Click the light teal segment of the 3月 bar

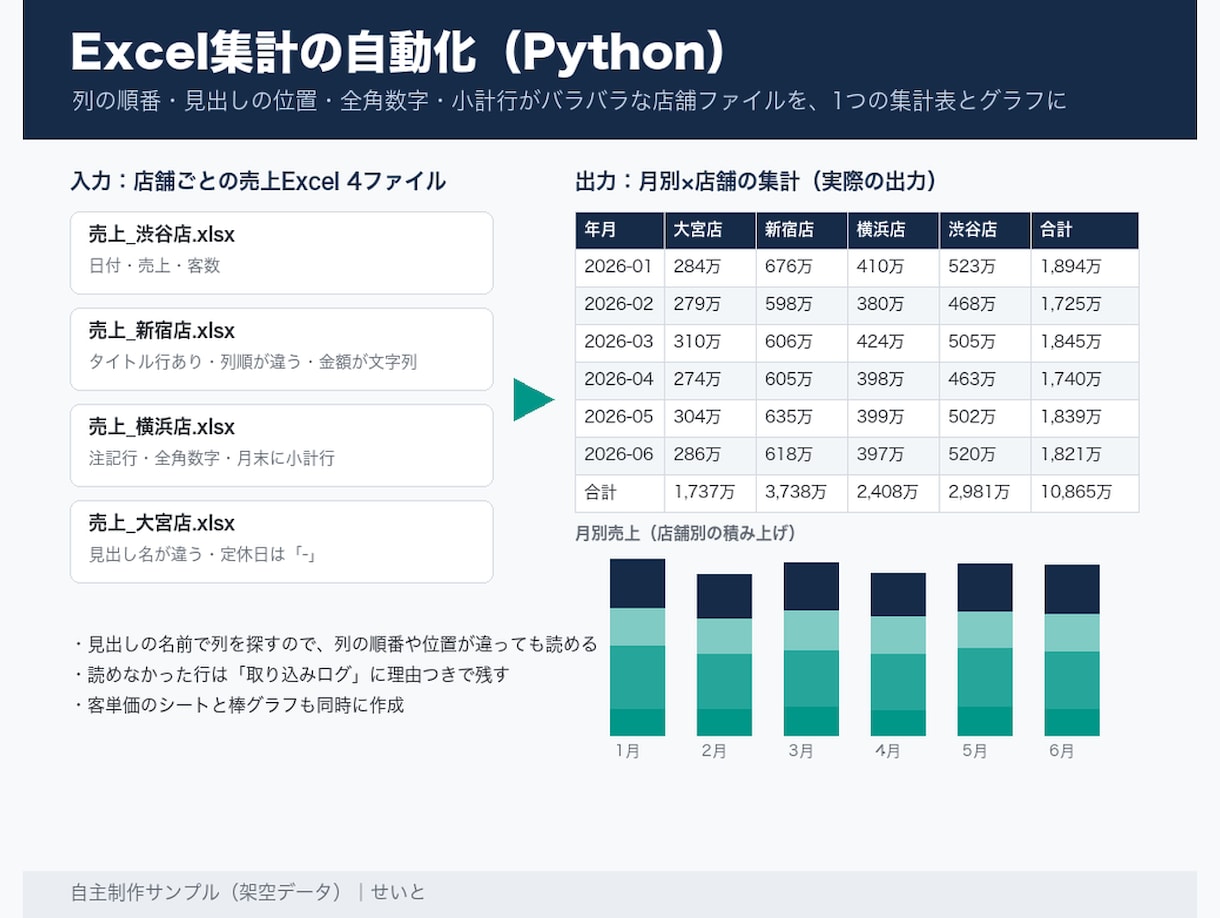[x=811, y=631]
